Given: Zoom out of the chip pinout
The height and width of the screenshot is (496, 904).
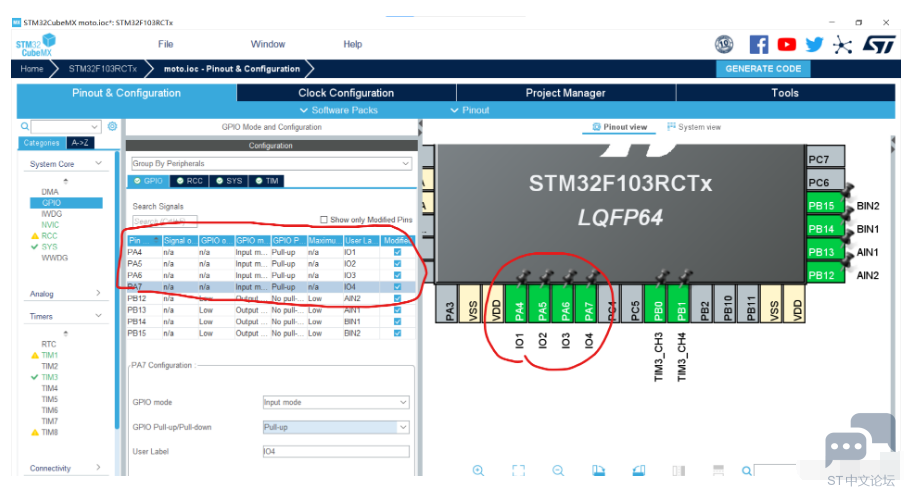Looking at the screenshot, I should pos(558,471).
